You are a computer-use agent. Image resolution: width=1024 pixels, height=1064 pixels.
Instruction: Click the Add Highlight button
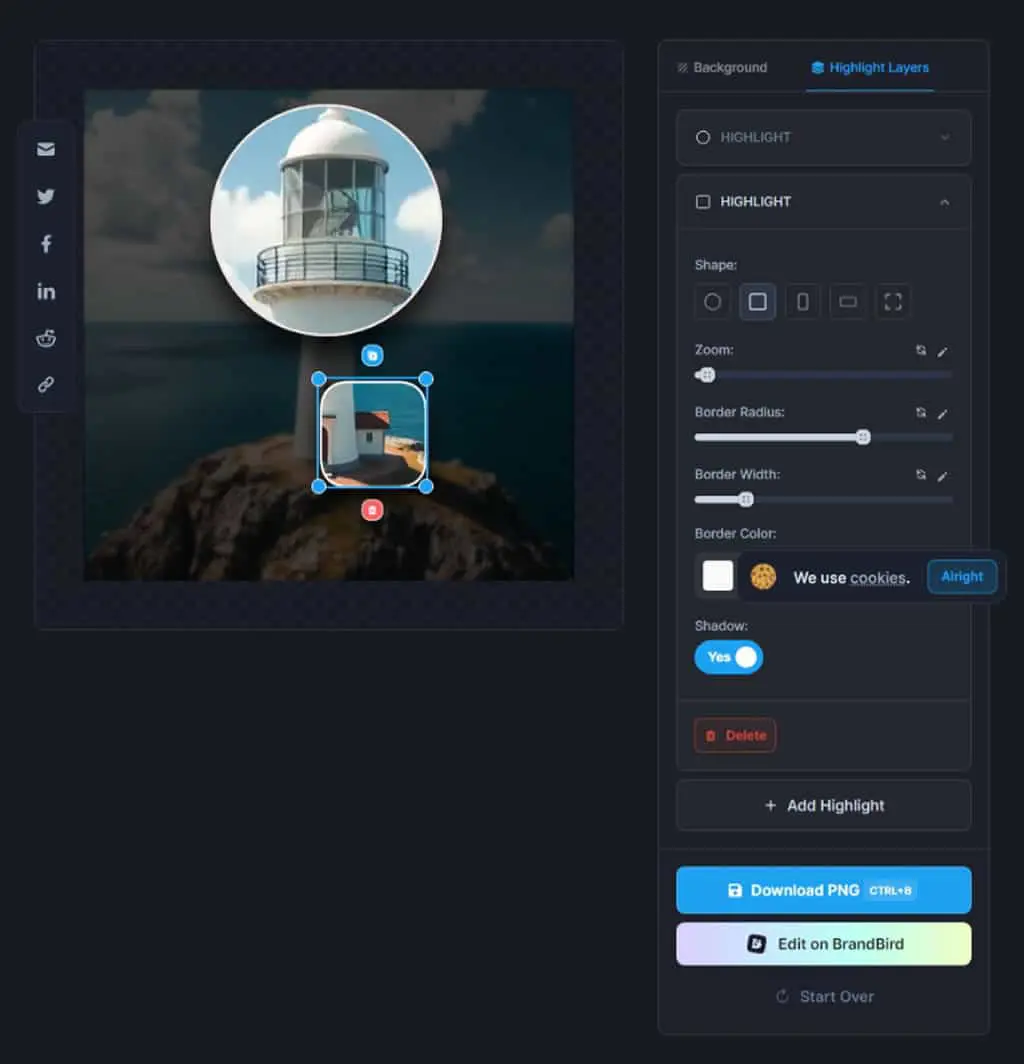(x=824, y=805)
